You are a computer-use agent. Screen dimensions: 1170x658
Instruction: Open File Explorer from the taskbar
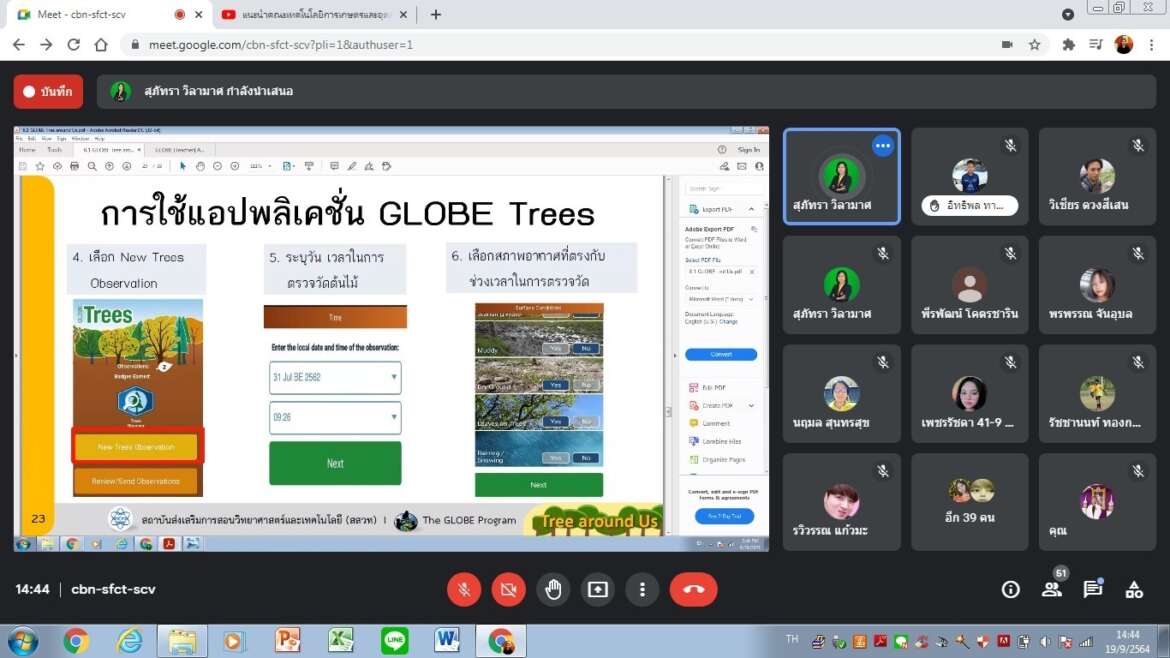[x=182, y=642]
